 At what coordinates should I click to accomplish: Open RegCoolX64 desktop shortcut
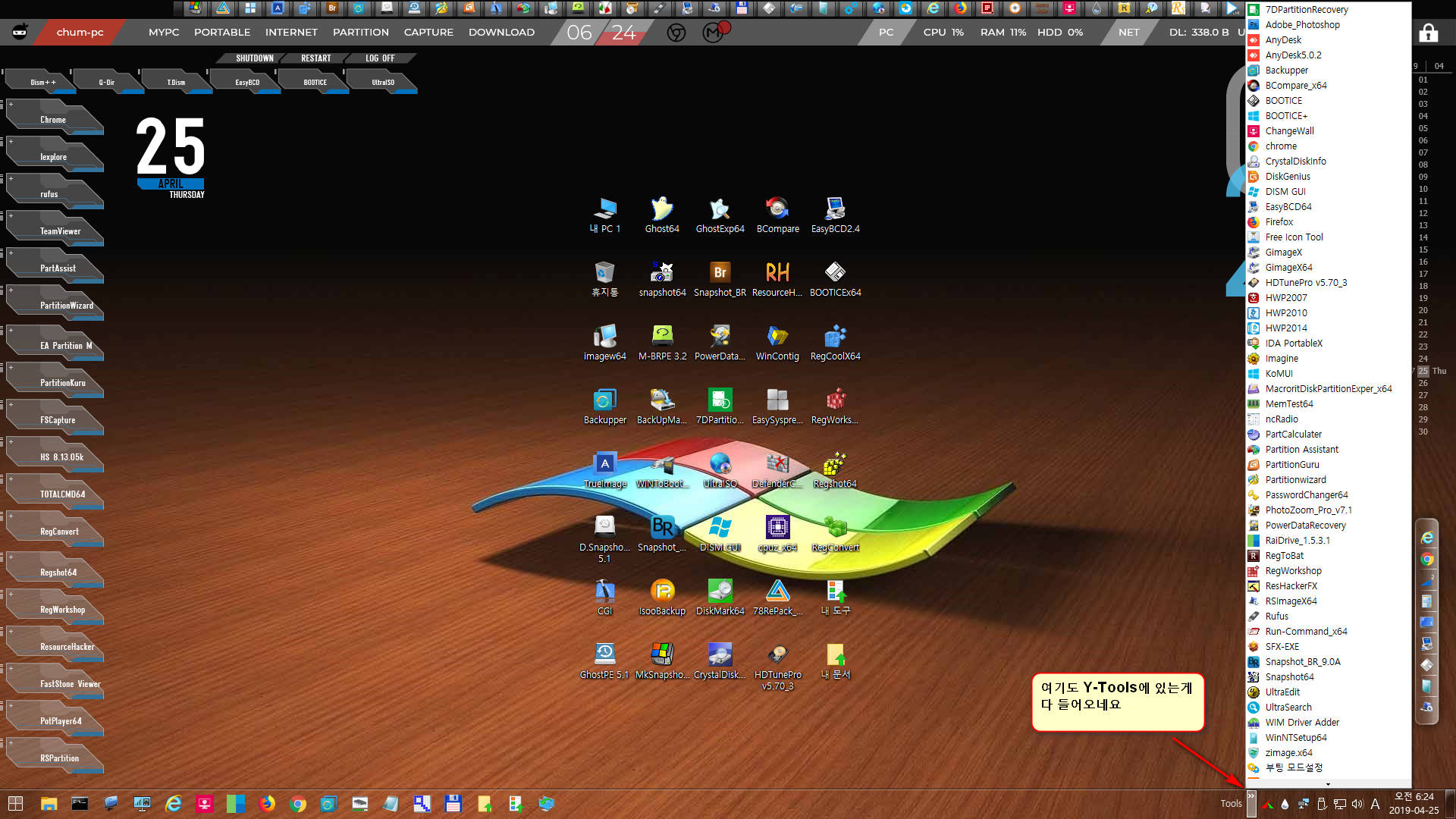coord(835,342)
